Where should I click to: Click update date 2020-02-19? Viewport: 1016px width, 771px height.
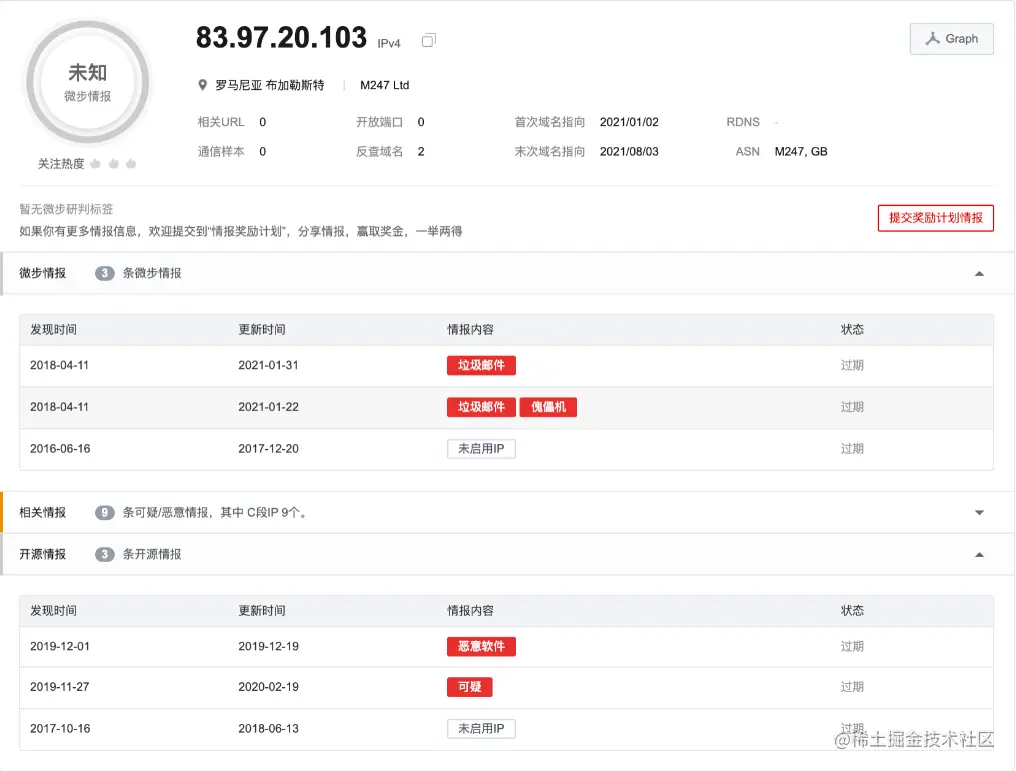pyautogui.click(x=268, y=687)
